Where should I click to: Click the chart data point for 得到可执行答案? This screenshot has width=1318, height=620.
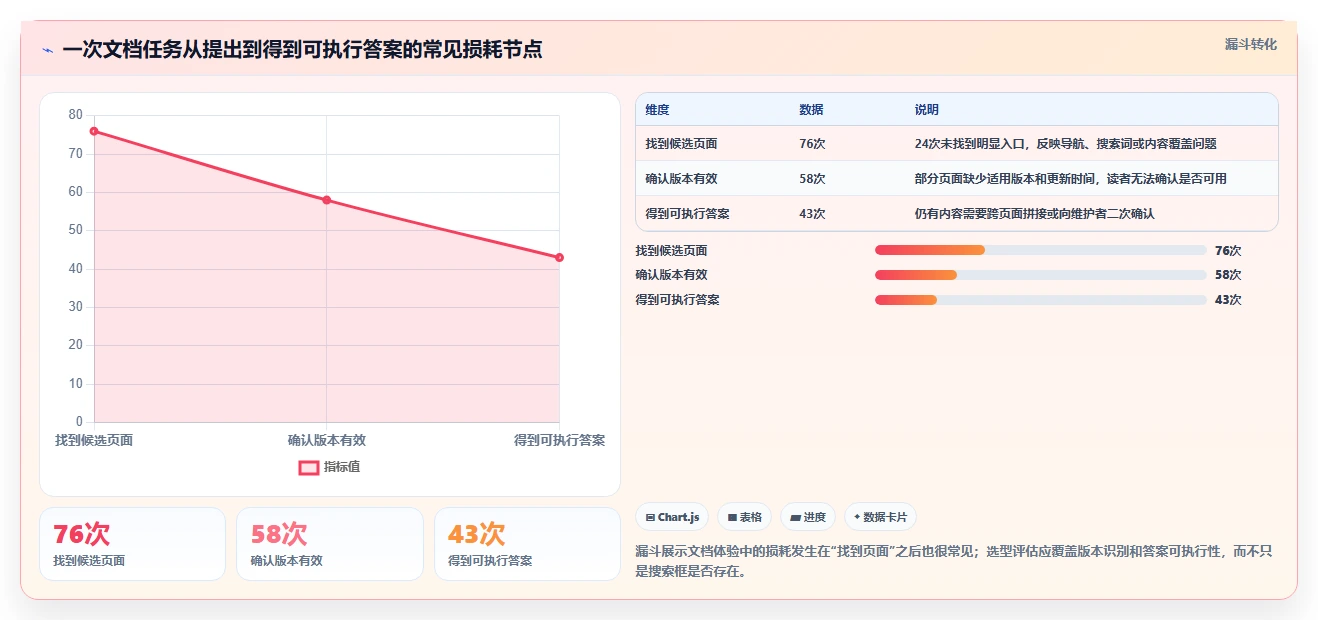click(x=559, y=258)
